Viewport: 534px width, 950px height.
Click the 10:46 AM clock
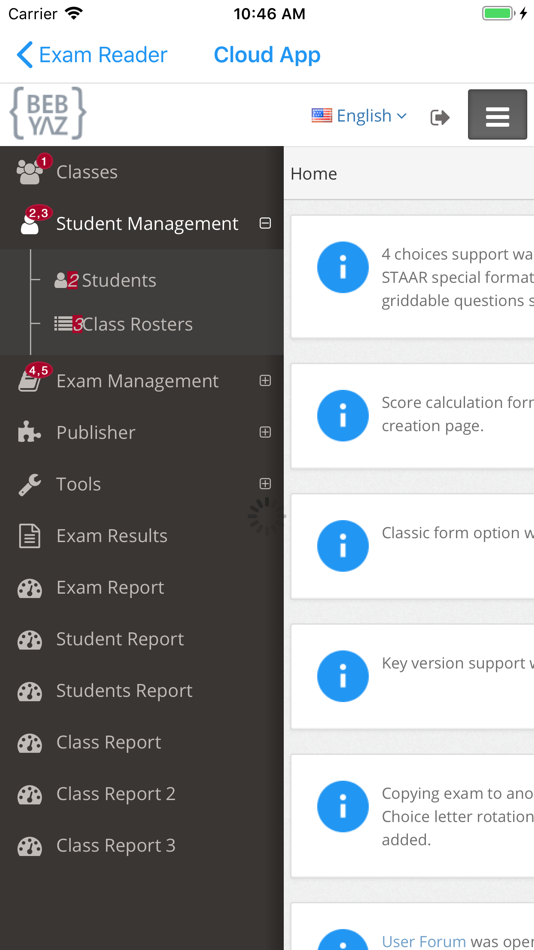click(x=270, y=13)
